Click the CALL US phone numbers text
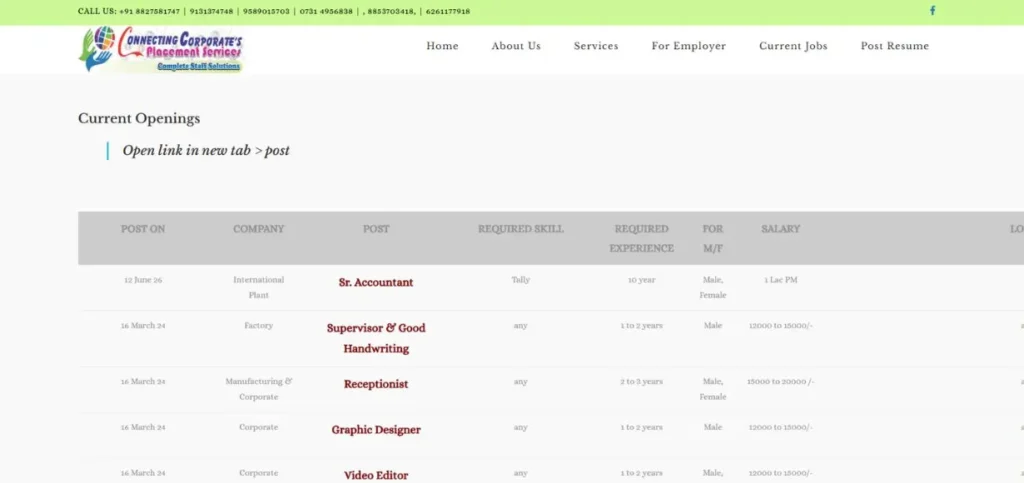The image size is (1024, 483). tap(274, 11)
